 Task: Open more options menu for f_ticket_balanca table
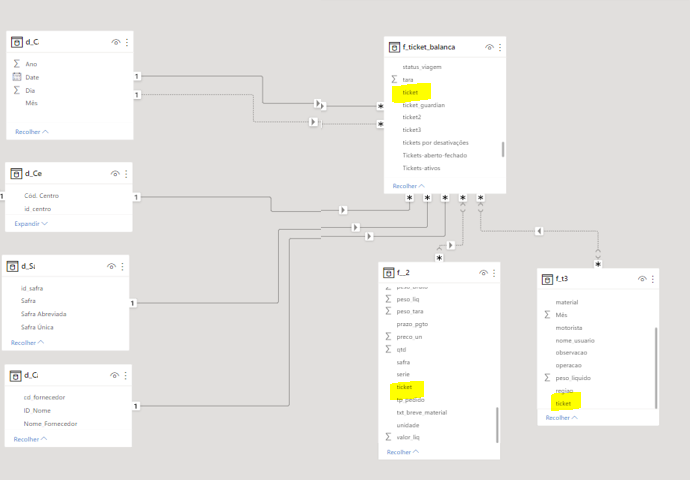[500, 47]
